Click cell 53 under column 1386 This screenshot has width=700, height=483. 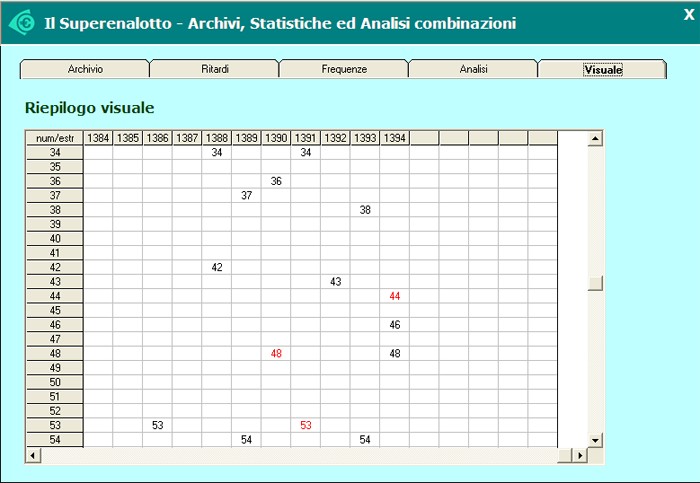click(x=158, y=425)
